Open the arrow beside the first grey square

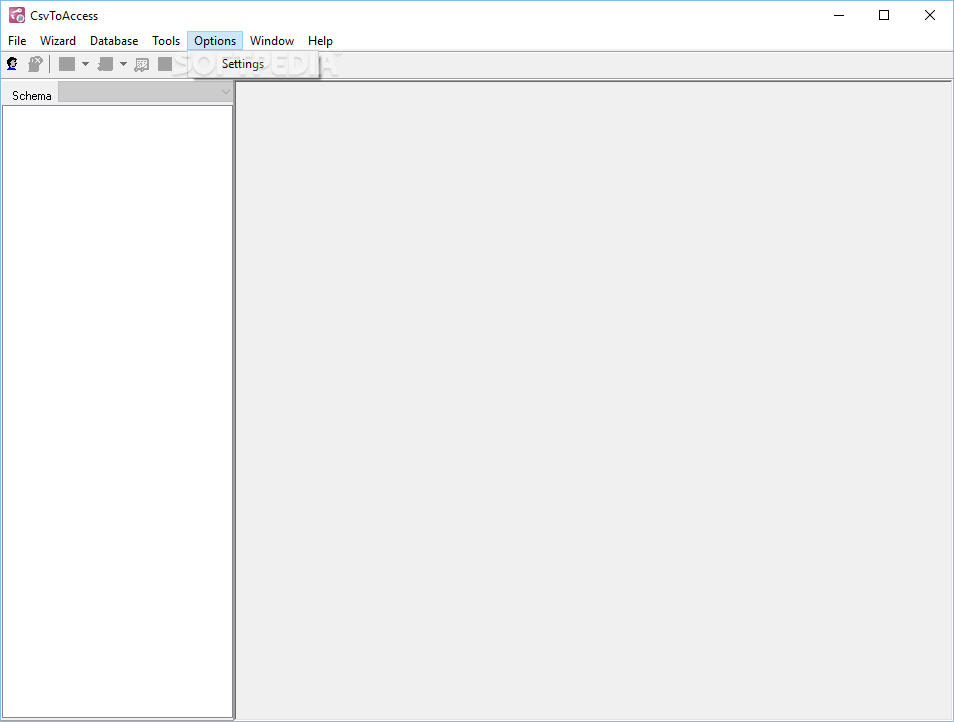pyautogui.click(x=85, y=64)
